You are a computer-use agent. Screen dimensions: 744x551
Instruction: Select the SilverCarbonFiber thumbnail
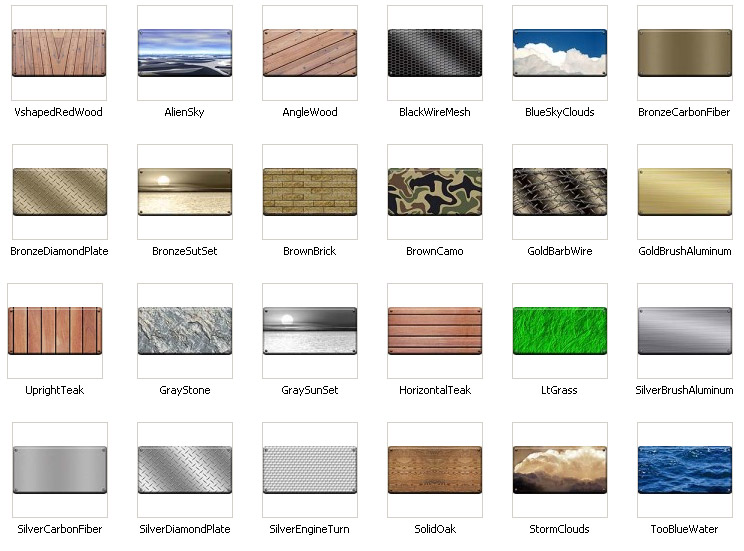coord(60,470)
